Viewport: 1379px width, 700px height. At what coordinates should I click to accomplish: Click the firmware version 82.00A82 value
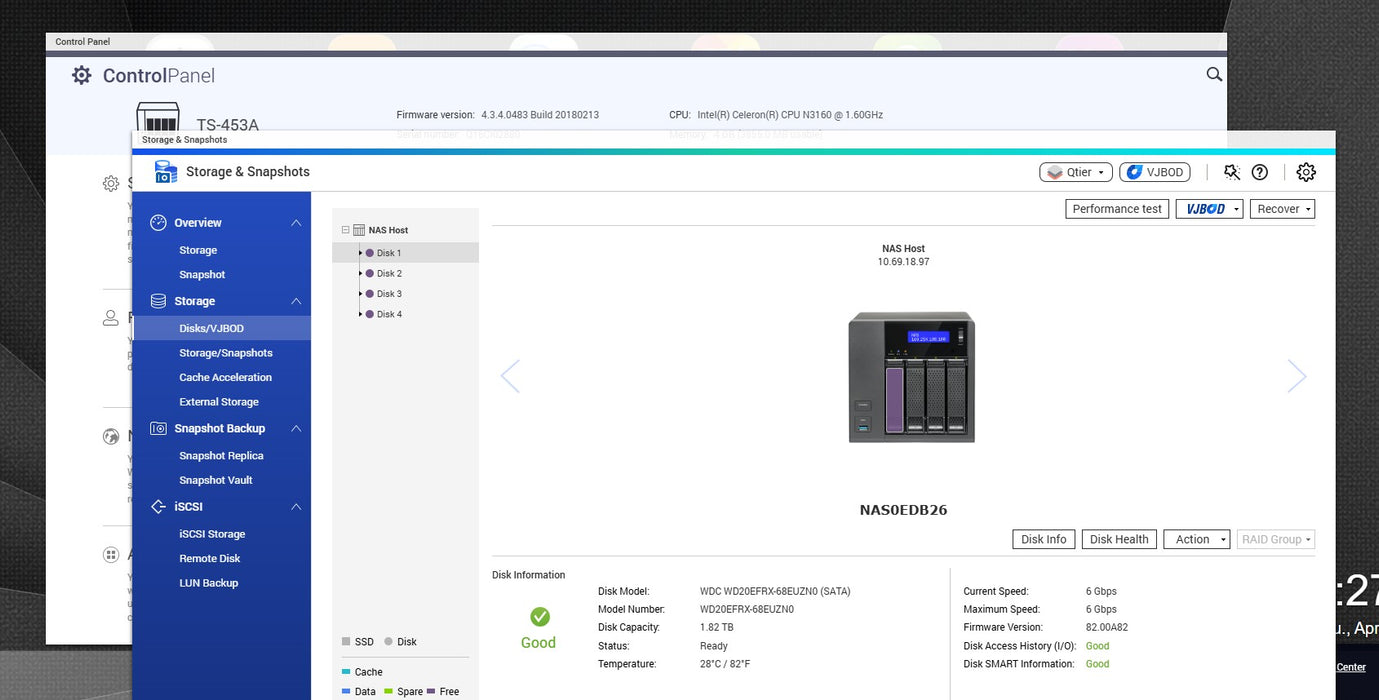(1107, 628)
